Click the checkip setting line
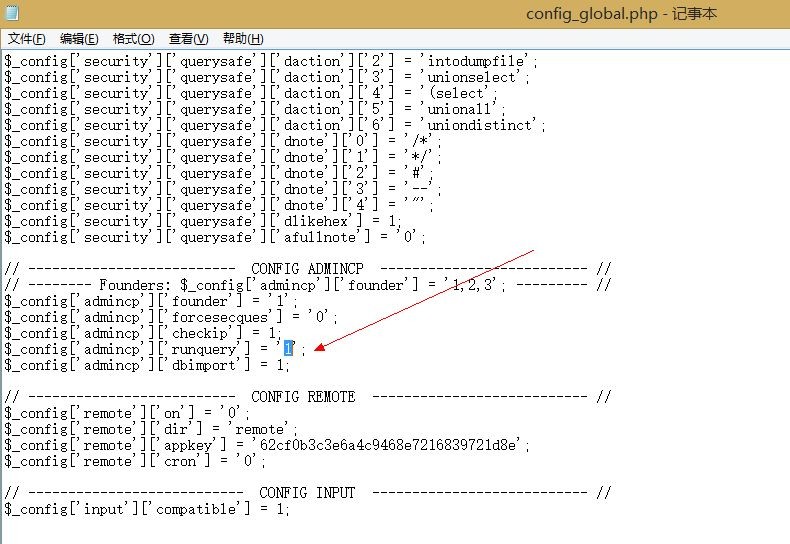The height and width of the screenshot is (544, 790). click(143, 333)
